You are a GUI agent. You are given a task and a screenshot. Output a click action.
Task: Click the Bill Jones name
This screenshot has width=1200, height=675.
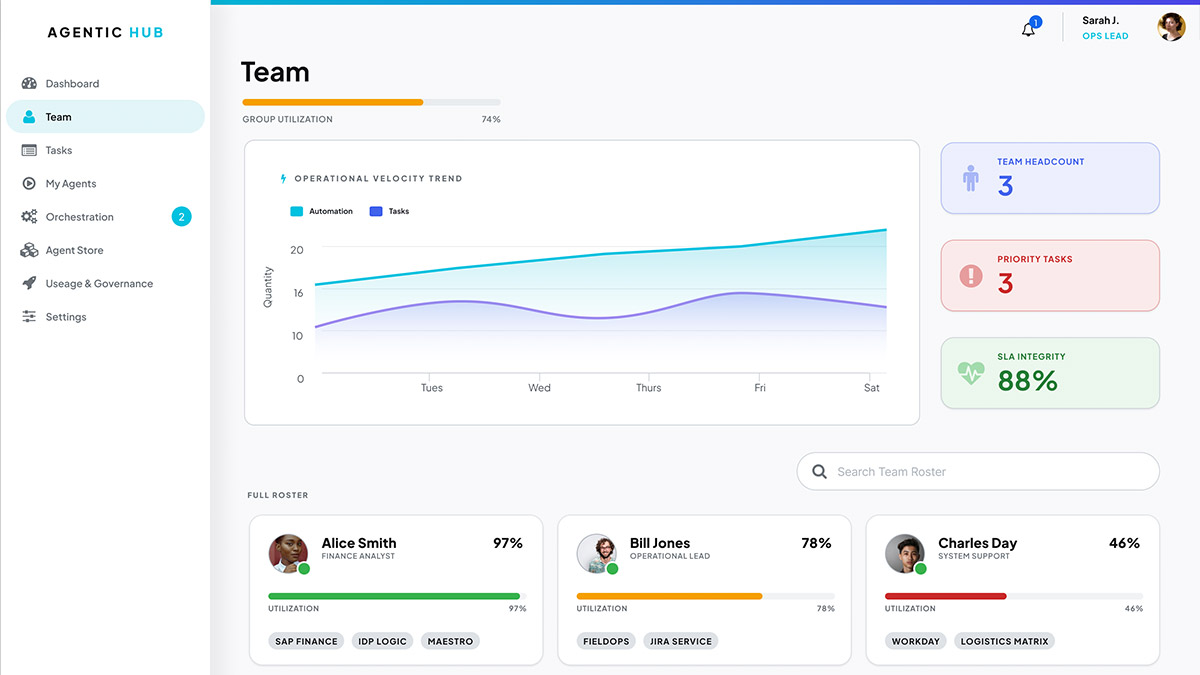tap(660, 543)
